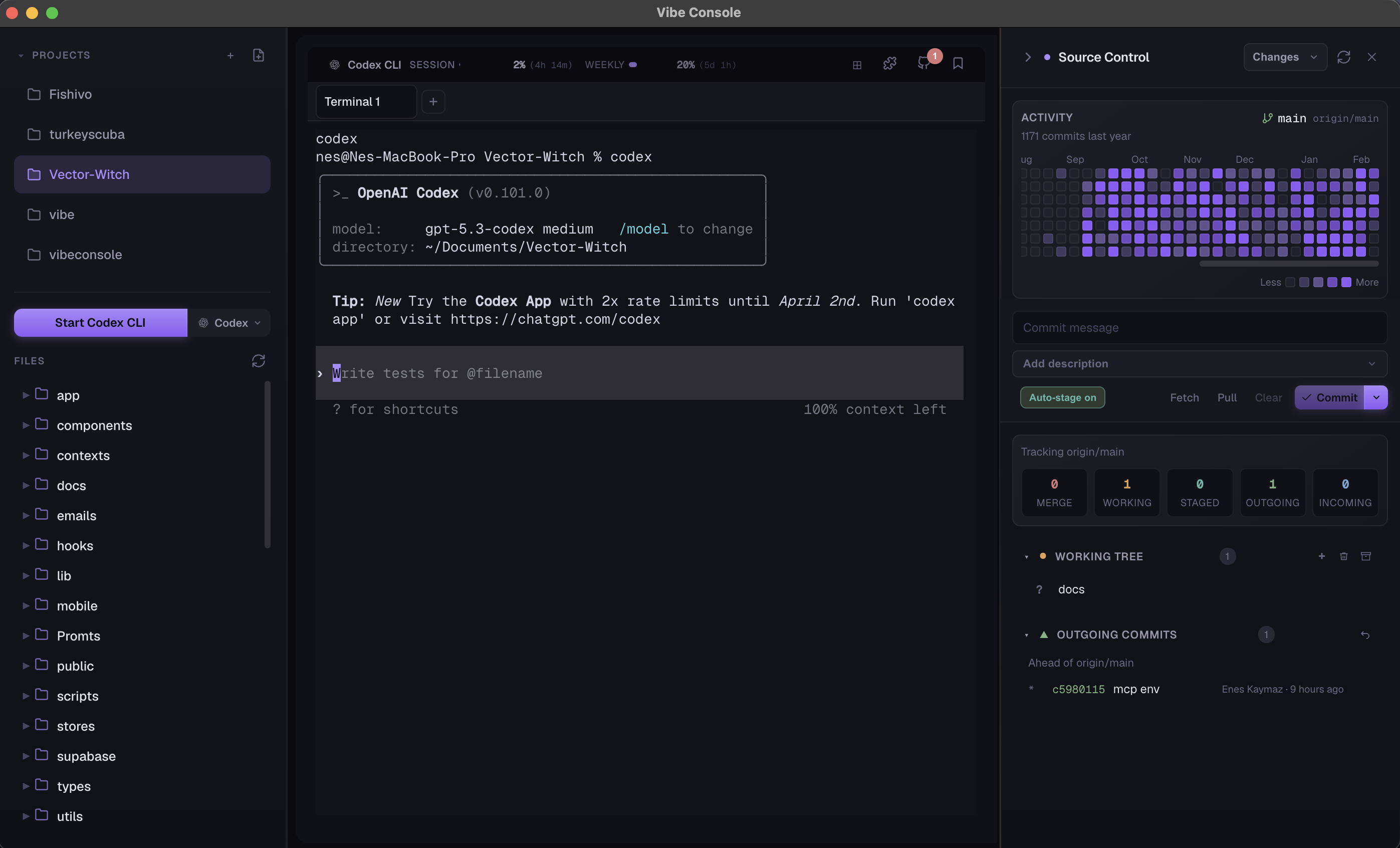This screenshot has height=848, width=1400.
Task: Open the Commit button dropdown arrow
Action: (1377, 397)
